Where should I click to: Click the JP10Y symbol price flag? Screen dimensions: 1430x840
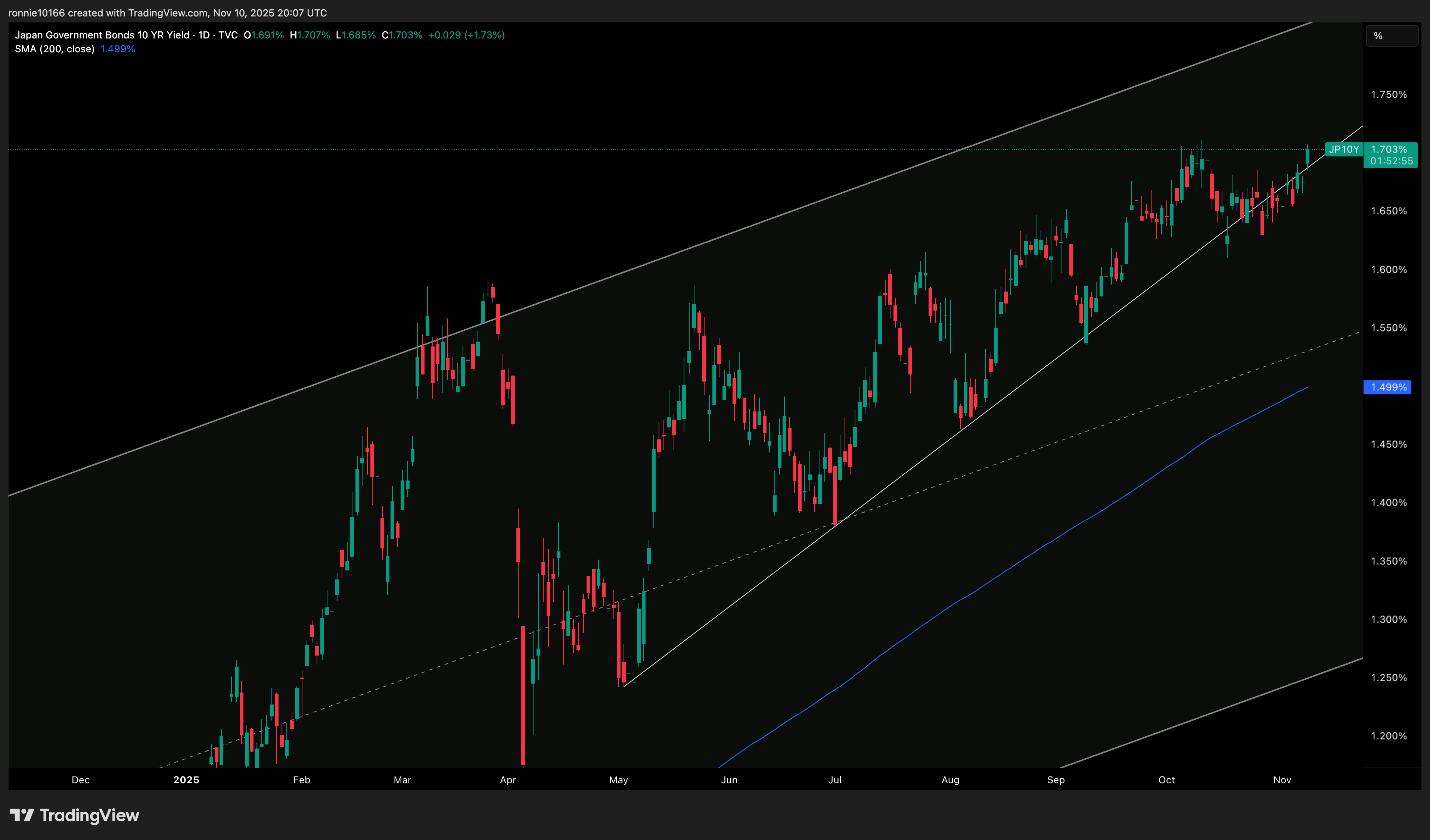click(x=1344, y=150)
